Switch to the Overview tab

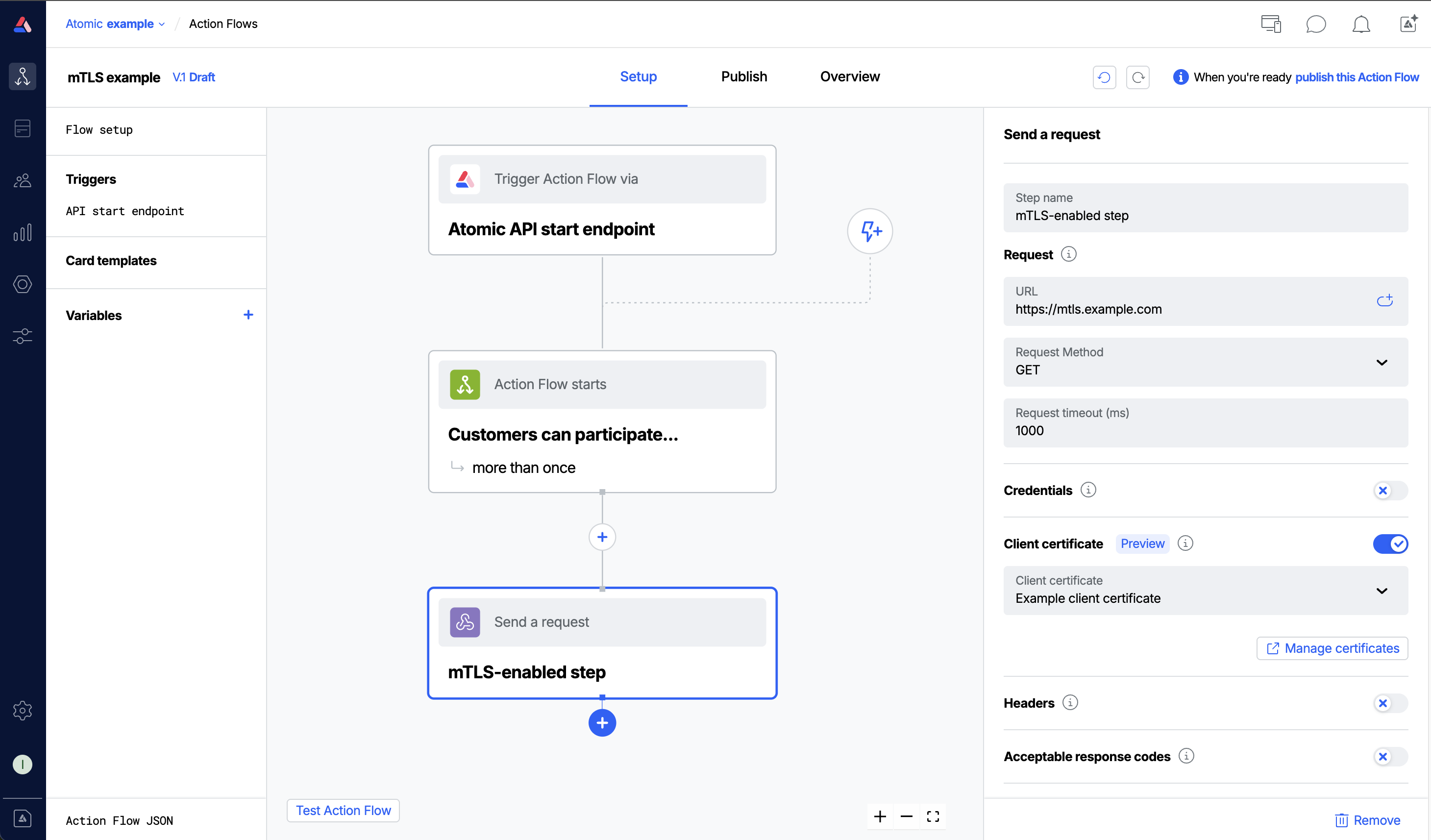point(849,76)
